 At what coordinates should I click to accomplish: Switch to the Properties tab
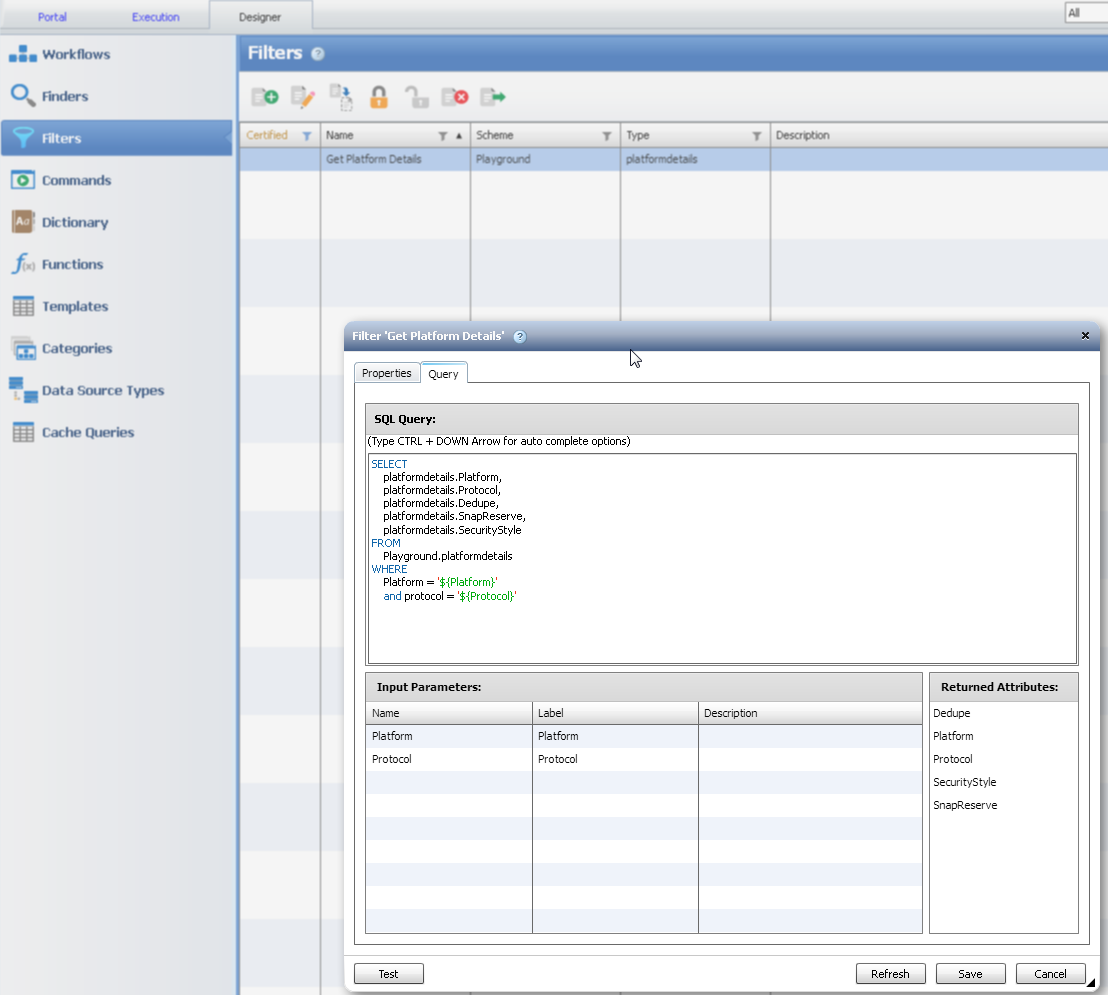(x=387, y=373)
